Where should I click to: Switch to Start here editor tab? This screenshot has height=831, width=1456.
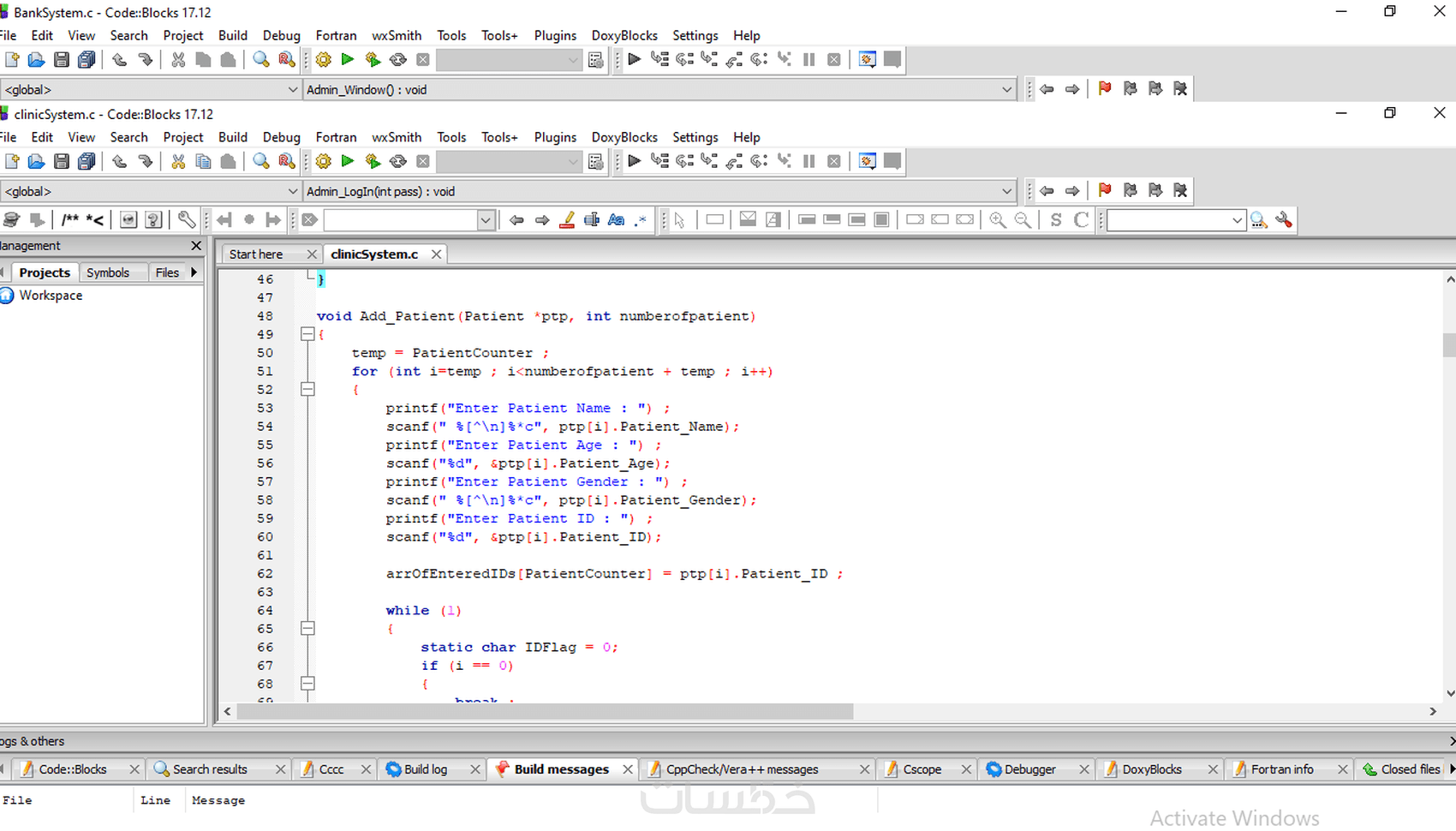click(x=256, y=254)
